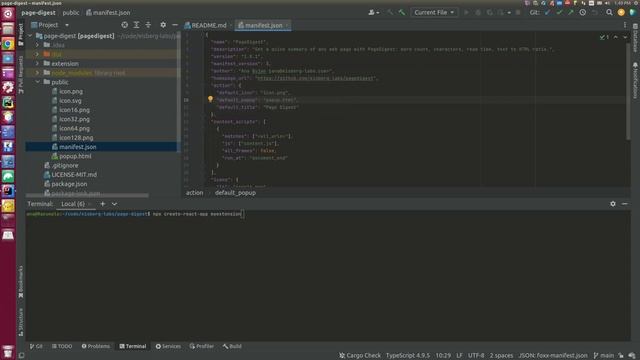Image resolution: width=640 pixels, height=360 pixels.
Task: Click the Select Opened File target icon
Action: (124, 25)
